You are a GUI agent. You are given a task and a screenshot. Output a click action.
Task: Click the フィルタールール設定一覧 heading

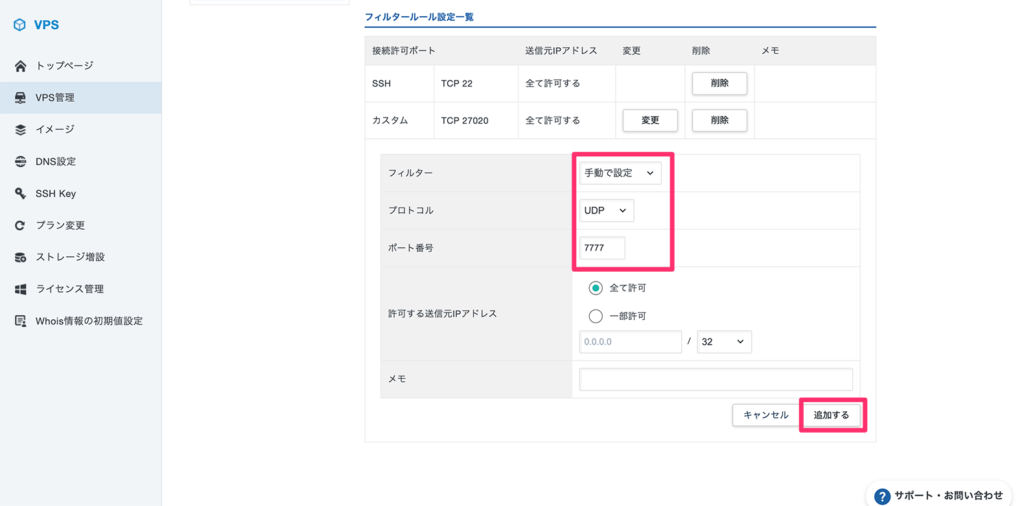[x=419, y=17]
